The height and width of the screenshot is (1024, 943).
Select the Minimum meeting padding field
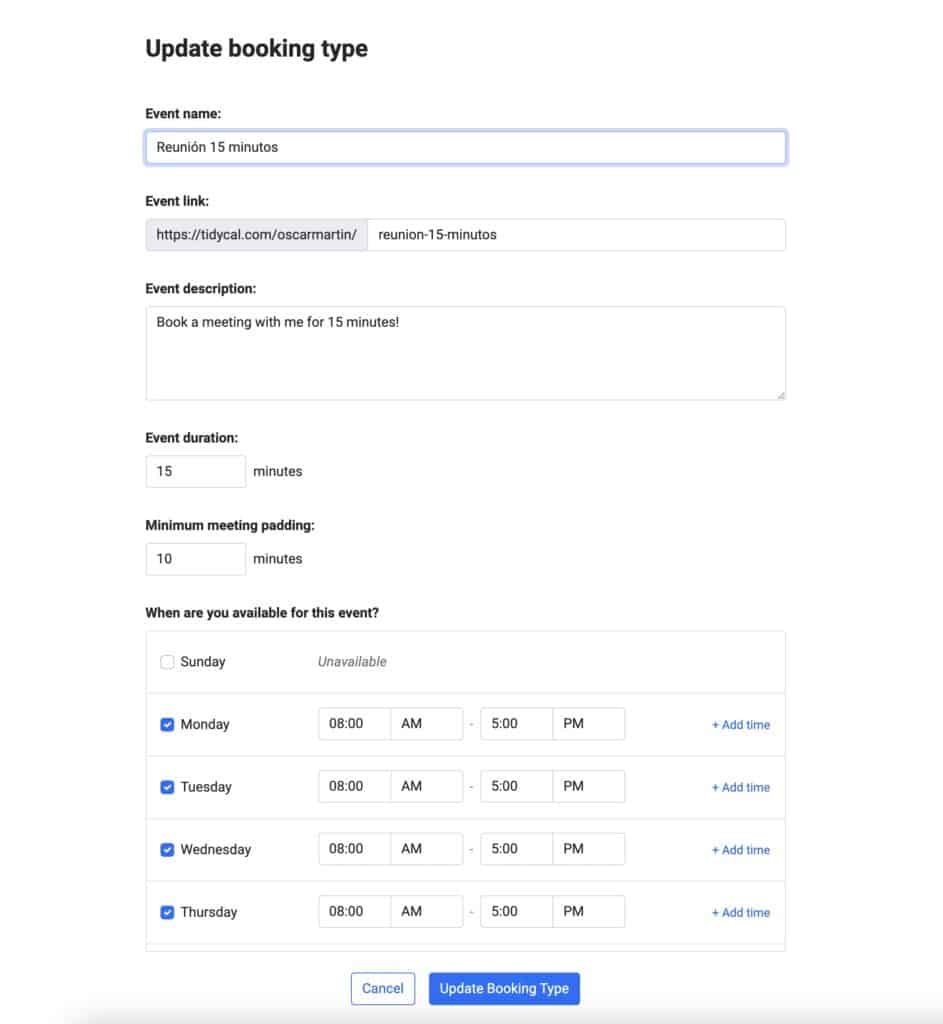point(196,559)
